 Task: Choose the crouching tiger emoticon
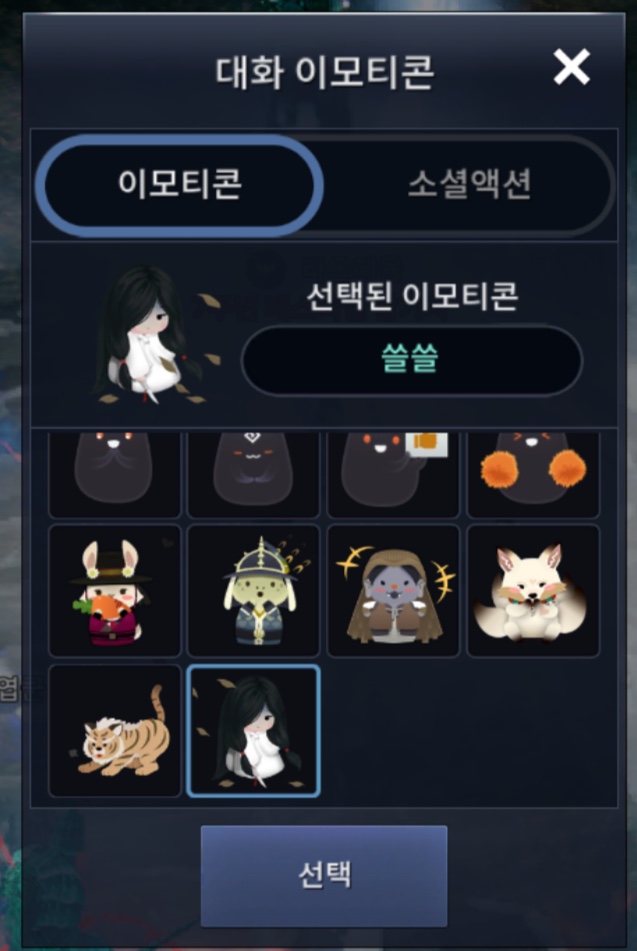115,731
